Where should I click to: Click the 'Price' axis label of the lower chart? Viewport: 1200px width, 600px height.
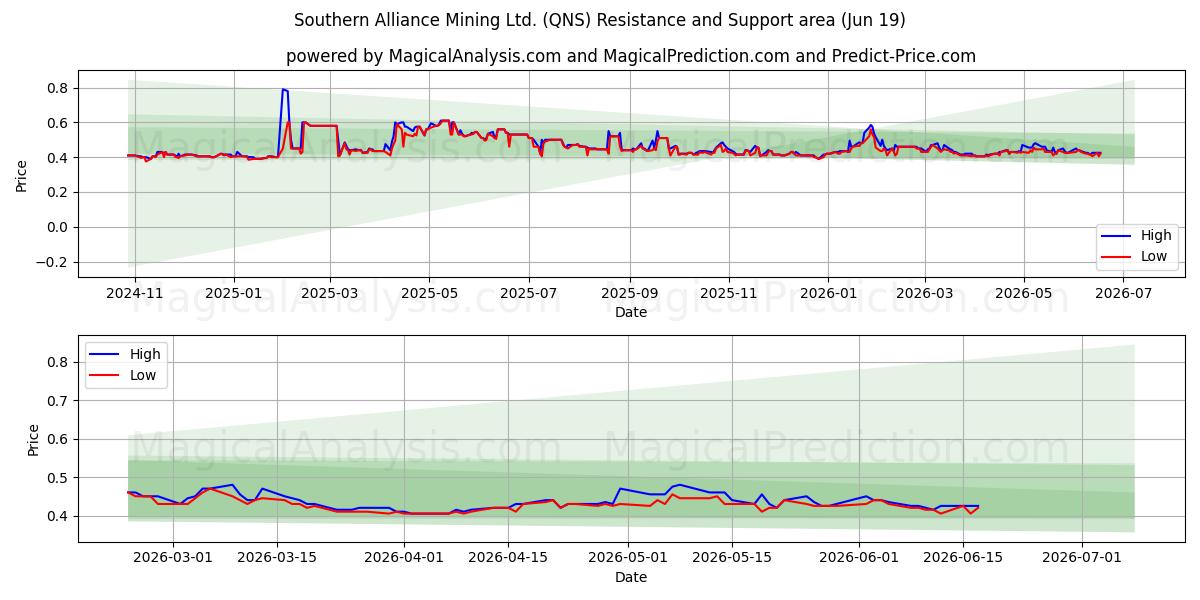[x=33, y=439]
